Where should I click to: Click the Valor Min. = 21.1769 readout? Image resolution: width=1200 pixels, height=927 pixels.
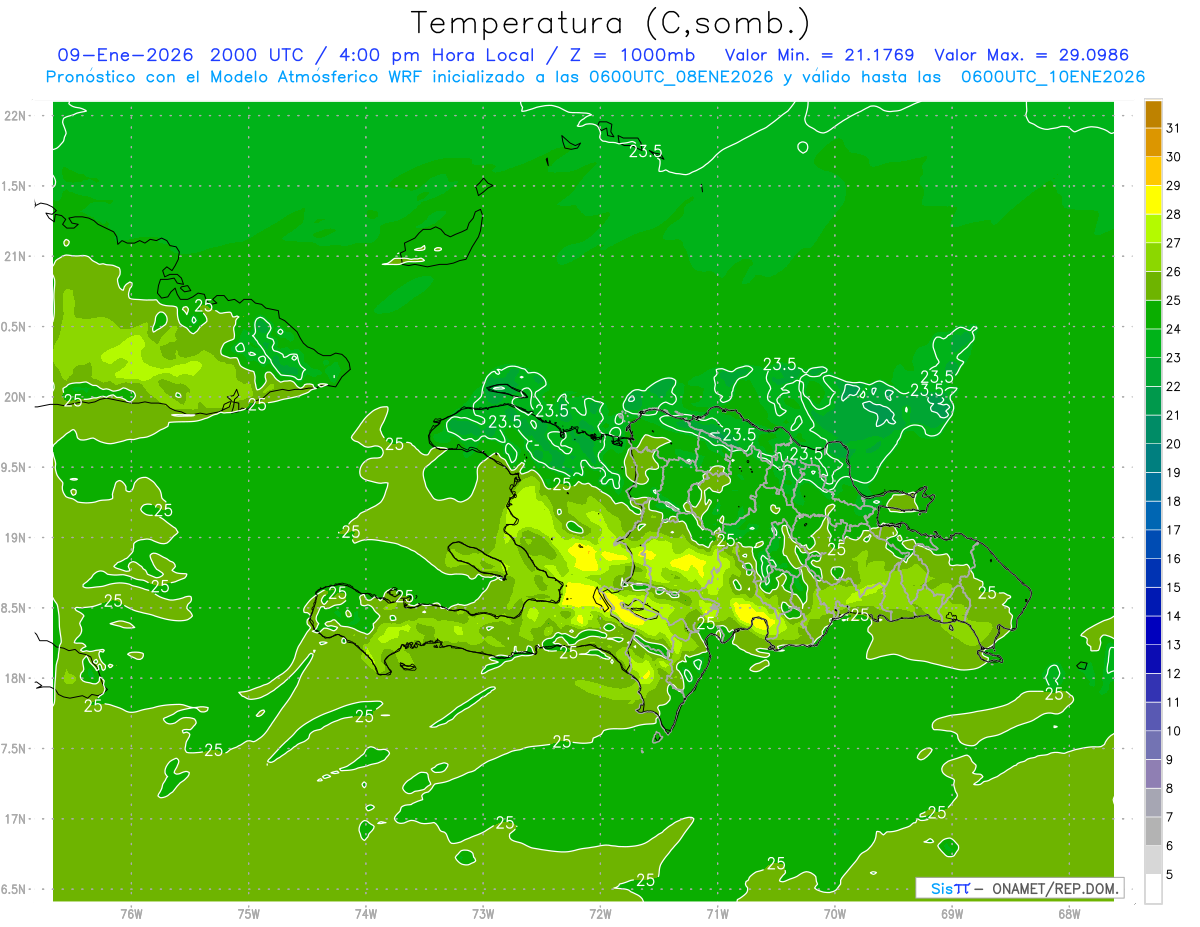[818, 55]
